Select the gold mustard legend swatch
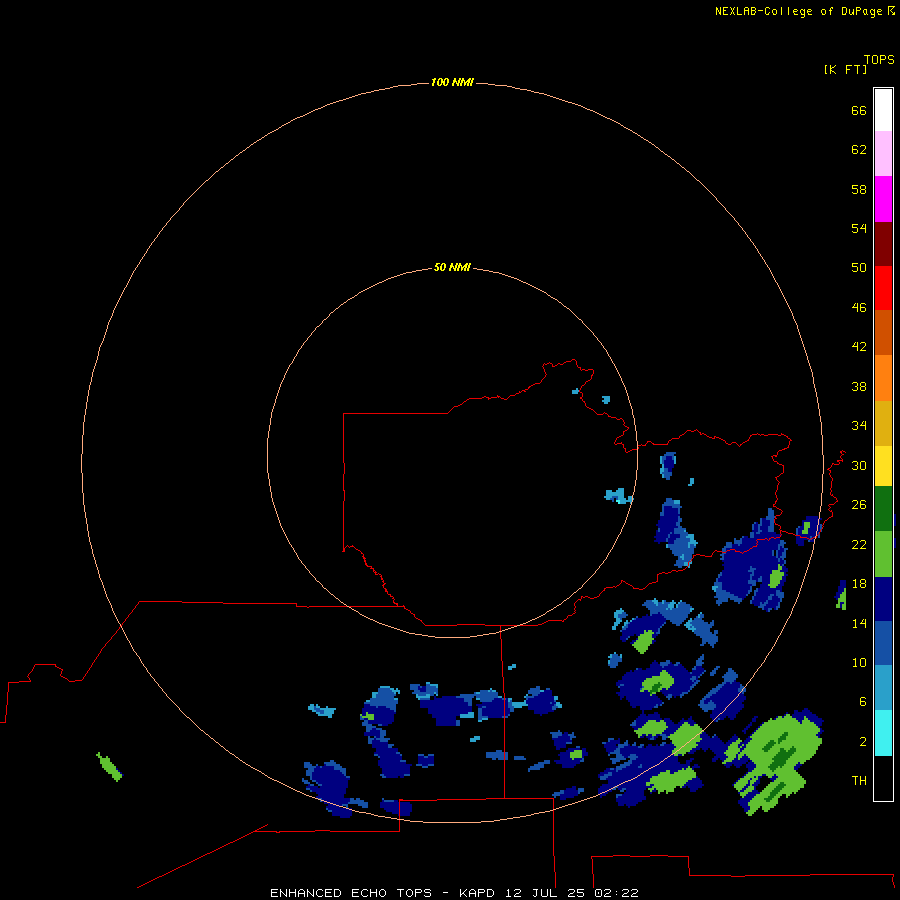 pyautogui.click(x=883, y=423)
